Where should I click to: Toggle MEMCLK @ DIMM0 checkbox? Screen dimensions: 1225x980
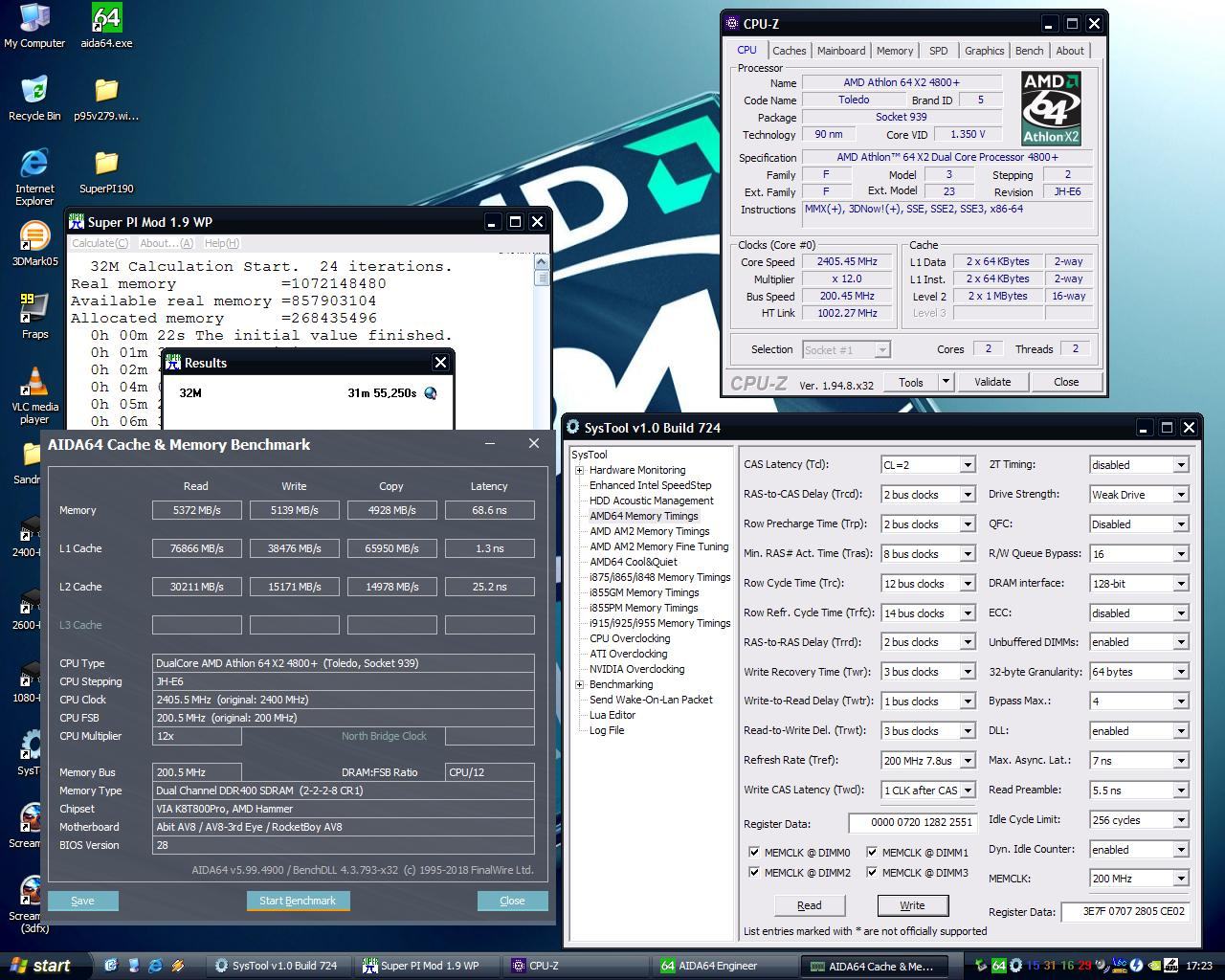pyautogui.click(x=754, y=852)
